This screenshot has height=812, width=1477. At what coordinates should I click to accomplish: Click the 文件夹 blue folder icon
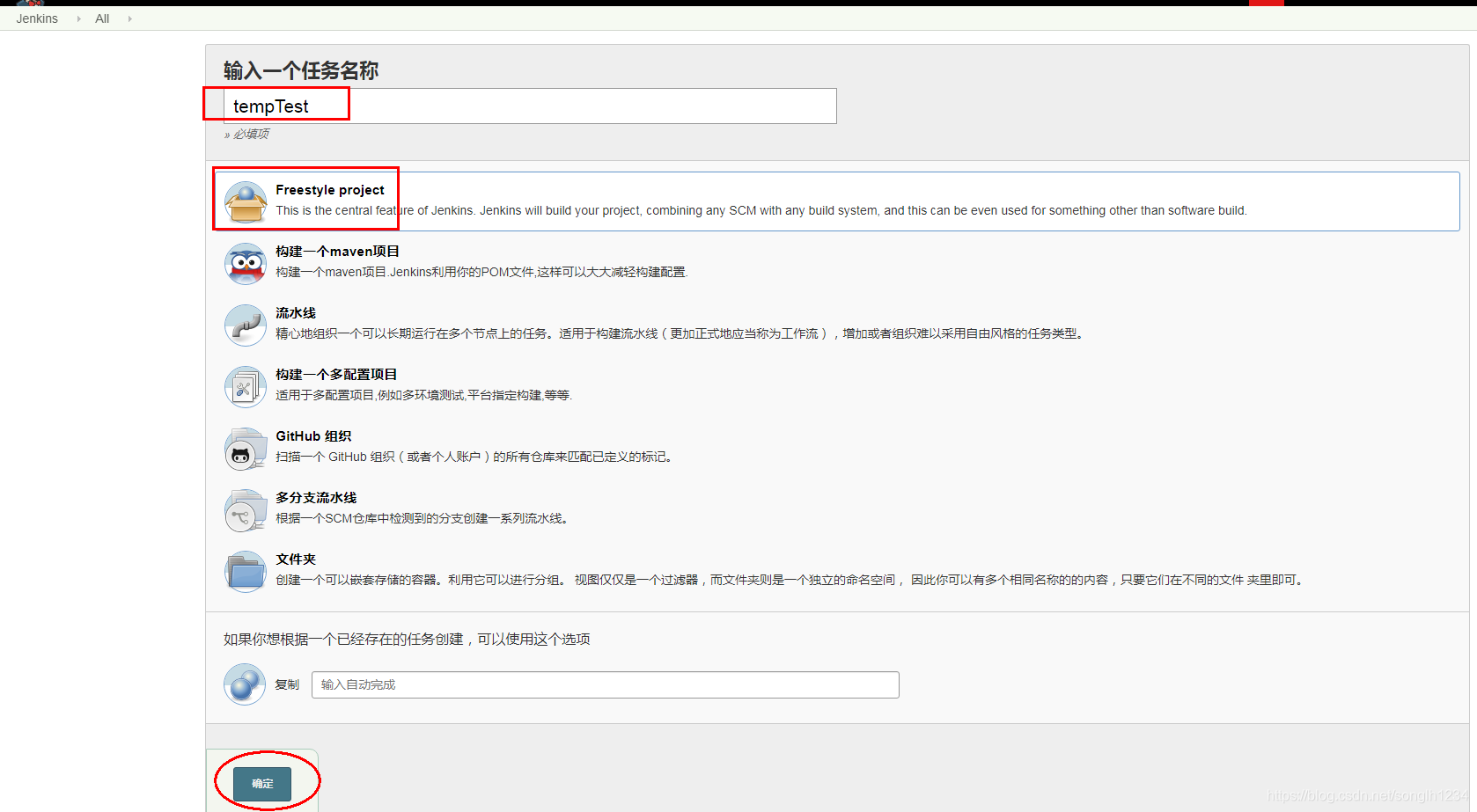pos(246,572)
